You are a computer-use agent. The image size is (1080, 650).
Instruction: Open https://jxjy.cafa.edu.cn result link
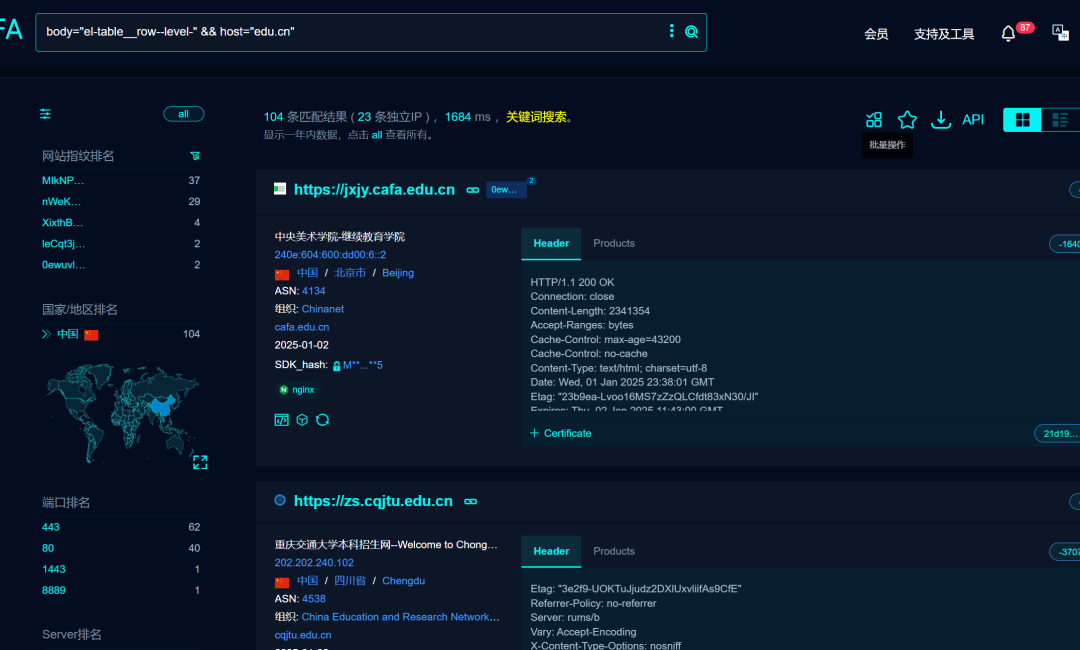tap(374, 189)
